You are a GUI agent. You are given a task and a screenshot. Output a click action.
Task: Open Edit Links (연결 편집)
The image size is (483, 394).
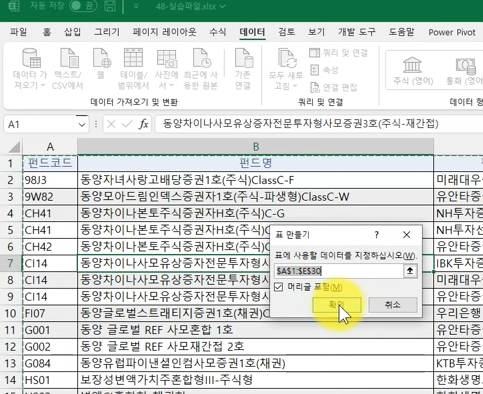[333, 87]
